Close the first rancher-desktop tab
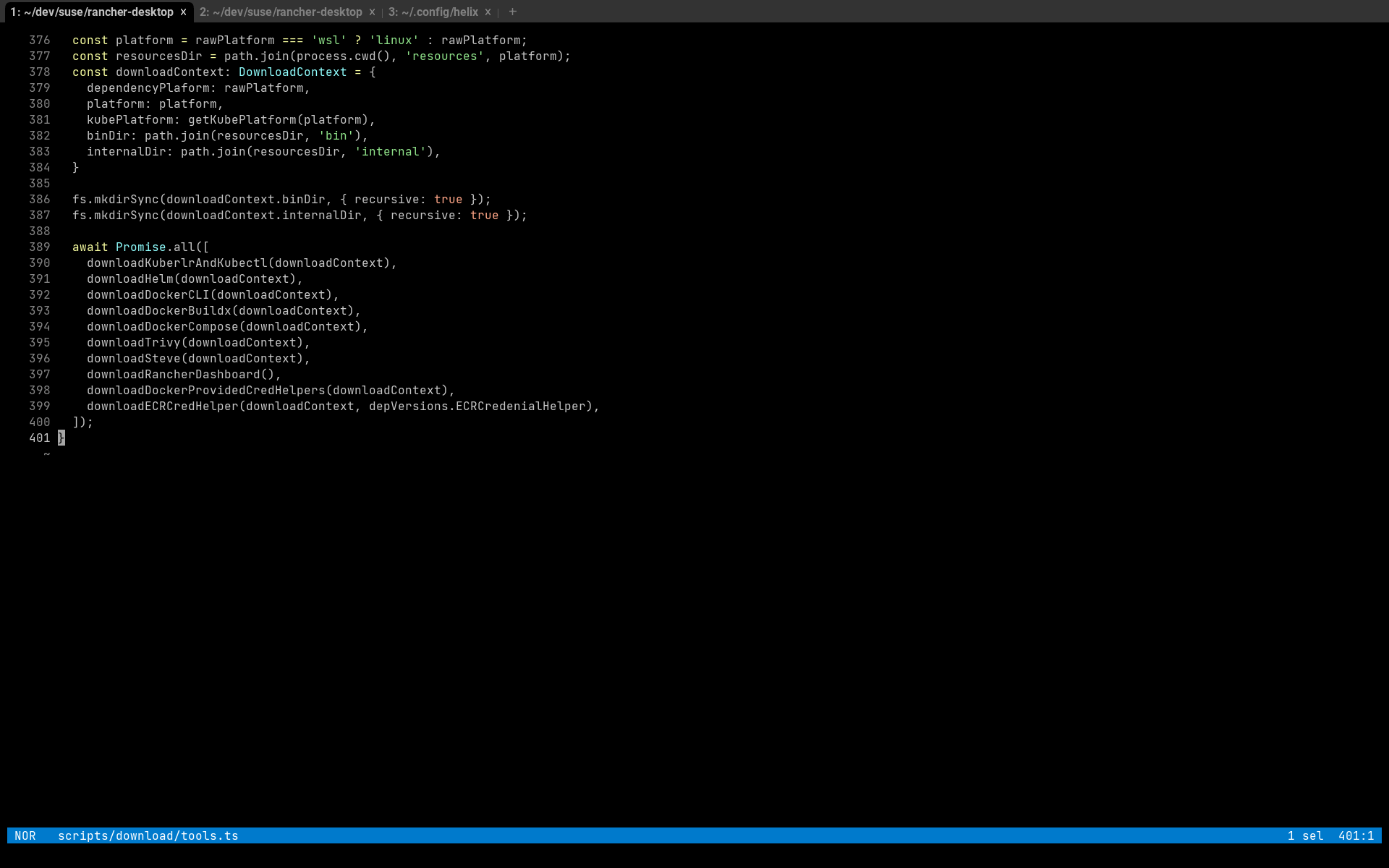This screenshot has width=1389, height=868. pyautogui.click(x=183, y=12)
